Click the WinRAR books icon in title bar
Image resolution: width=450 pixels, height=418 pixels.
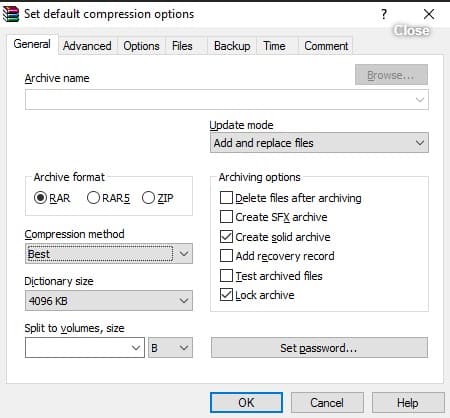point(10,14)
